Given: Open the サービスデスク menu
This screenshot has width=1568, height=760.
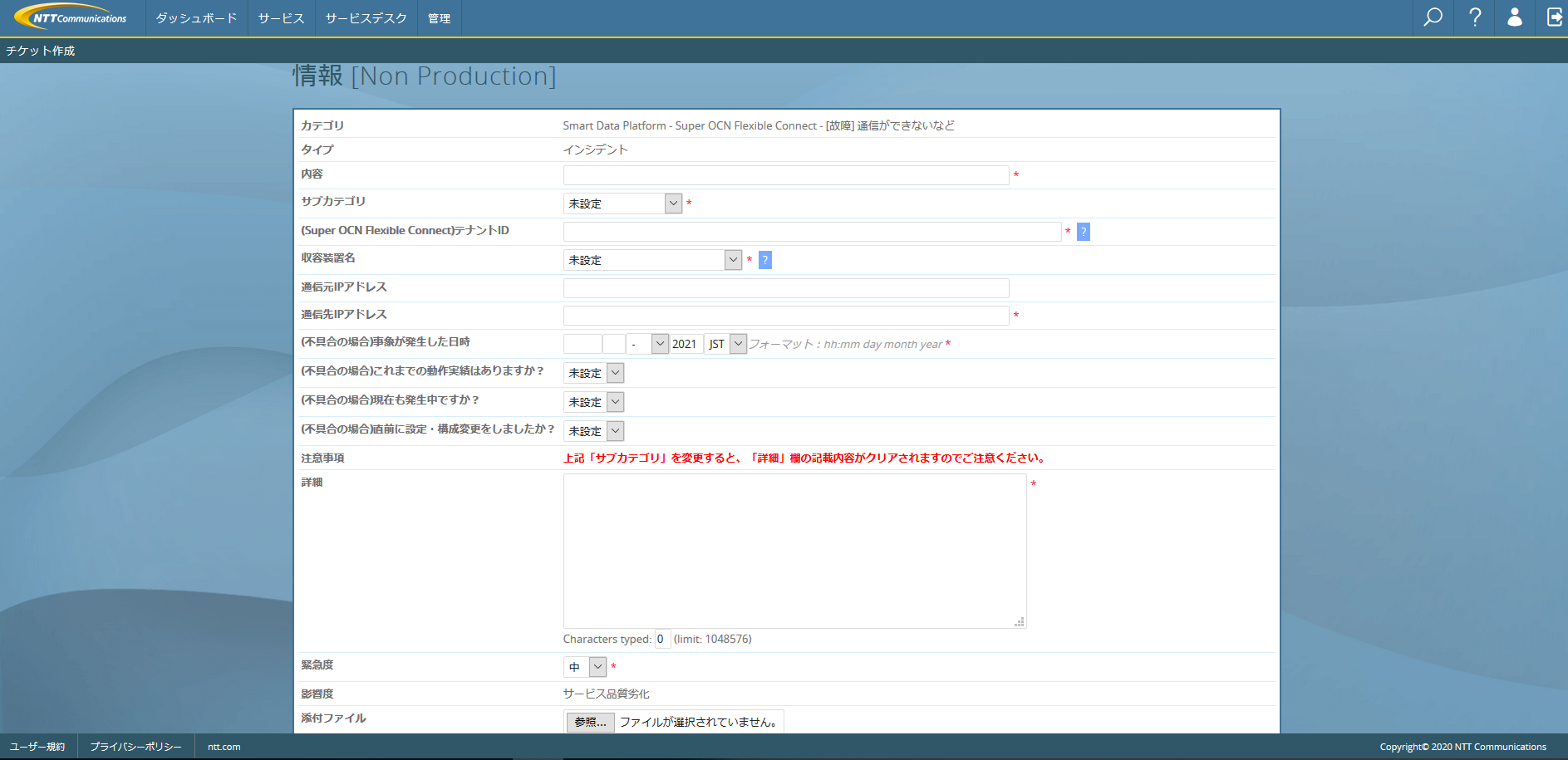Looking at the screenshot, I should 366,18.
